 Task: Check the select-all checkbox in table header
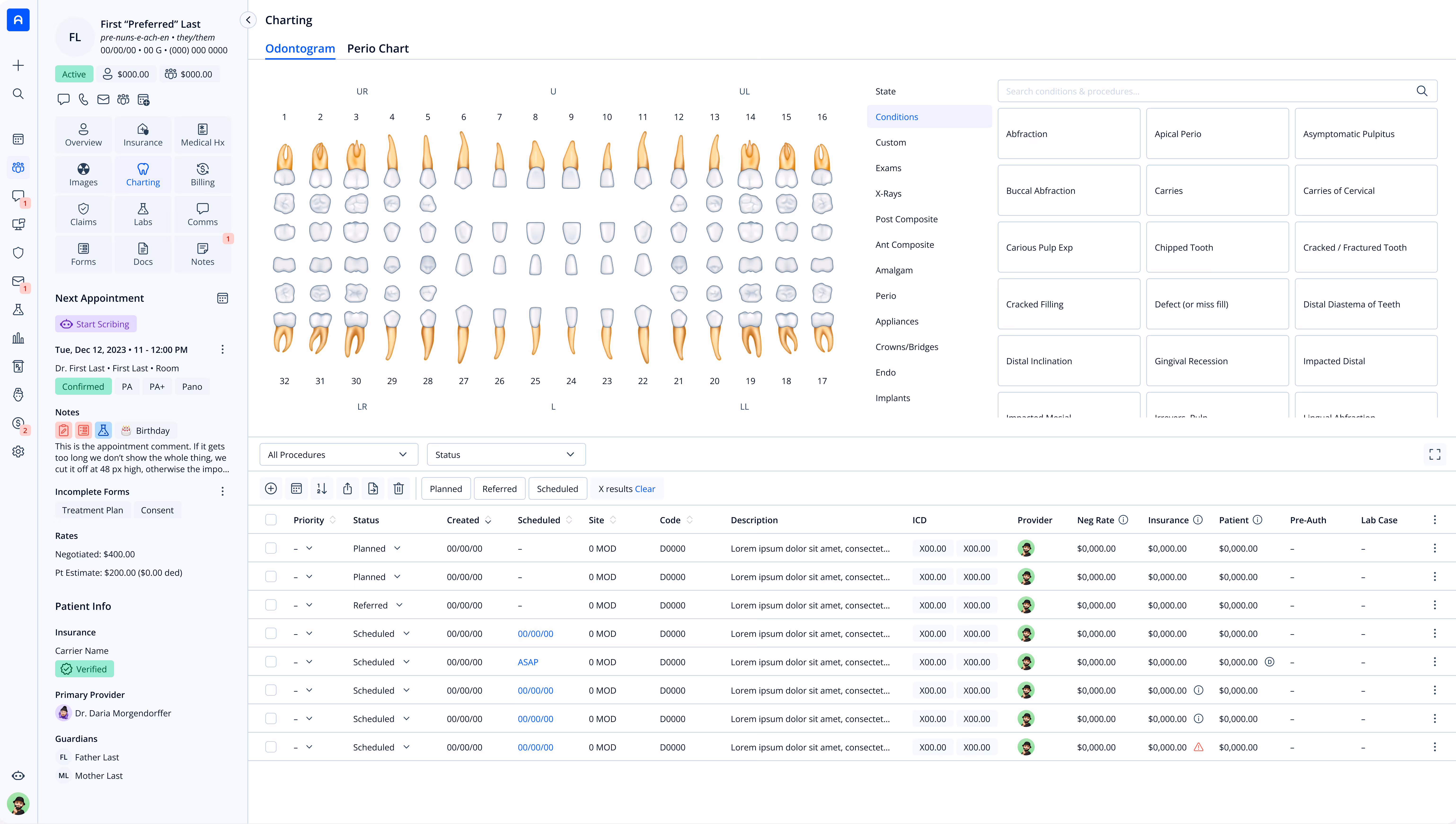click(x=271, y=519)
